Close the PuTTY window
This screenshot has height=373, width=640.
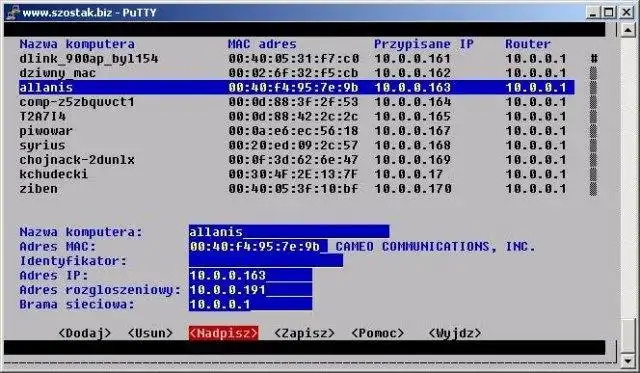pos(626,12)
